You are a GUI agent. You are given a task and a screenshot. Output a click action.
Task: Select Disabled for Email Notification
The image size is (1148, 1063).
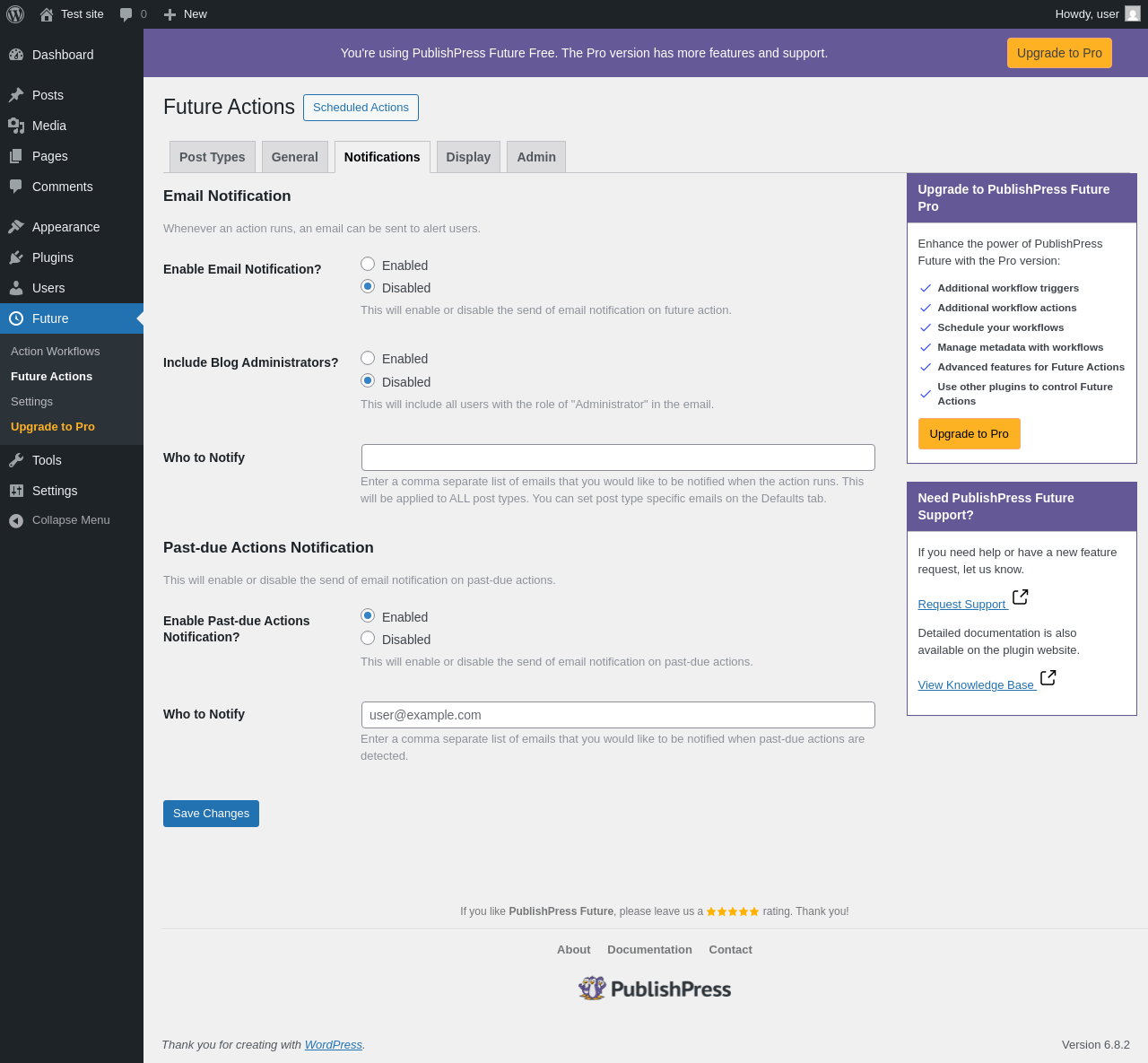[368, 286]
